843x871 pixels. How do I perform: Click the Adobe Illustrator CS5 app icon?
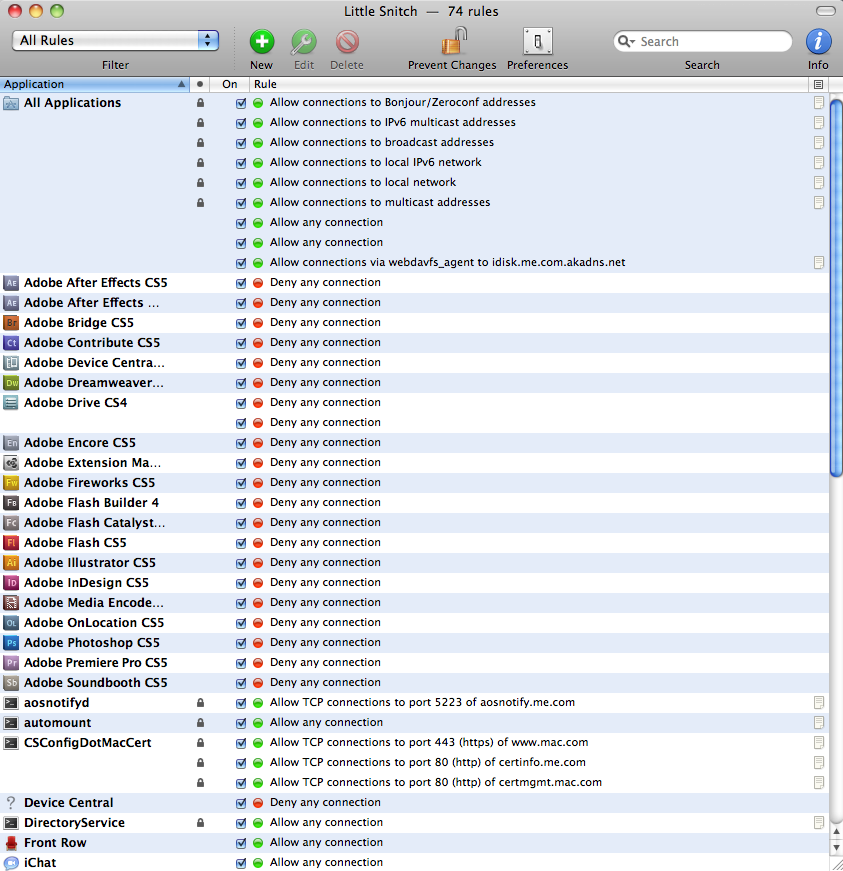[x=11, y=563]
